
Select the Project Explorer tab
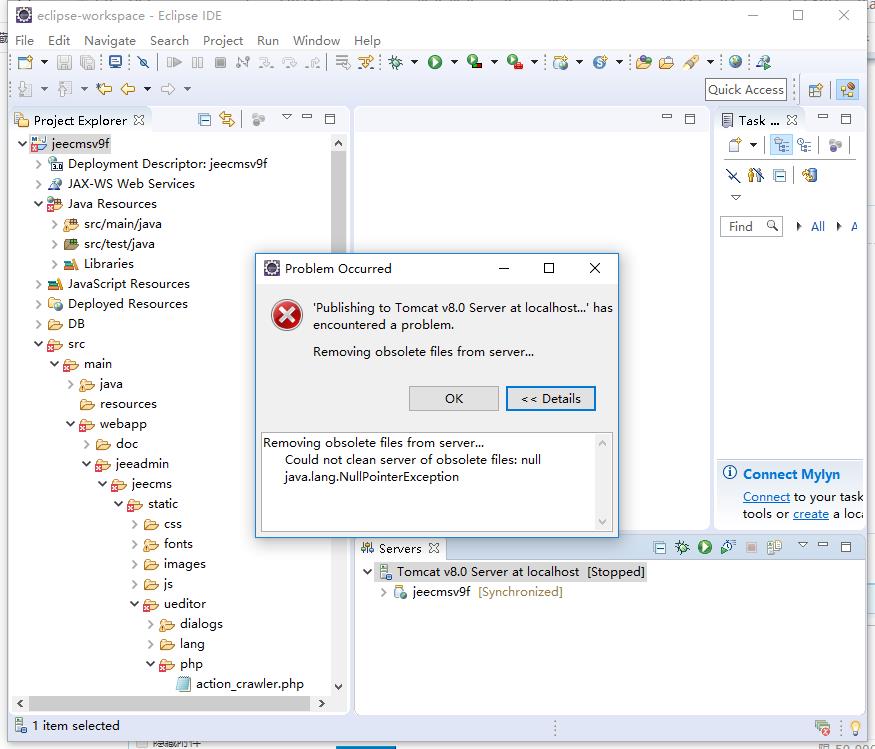(80, 121)
